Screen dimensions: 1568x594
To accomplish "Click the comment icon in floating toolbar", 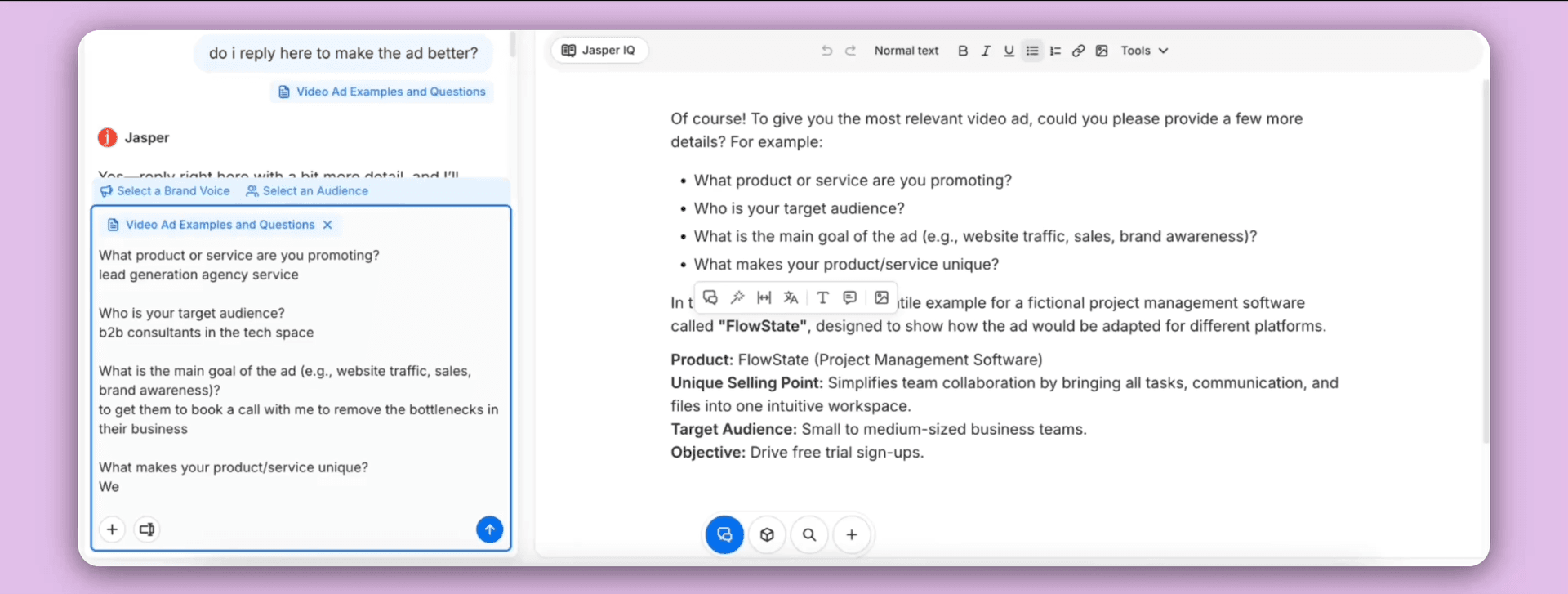I will click(850, 297).
